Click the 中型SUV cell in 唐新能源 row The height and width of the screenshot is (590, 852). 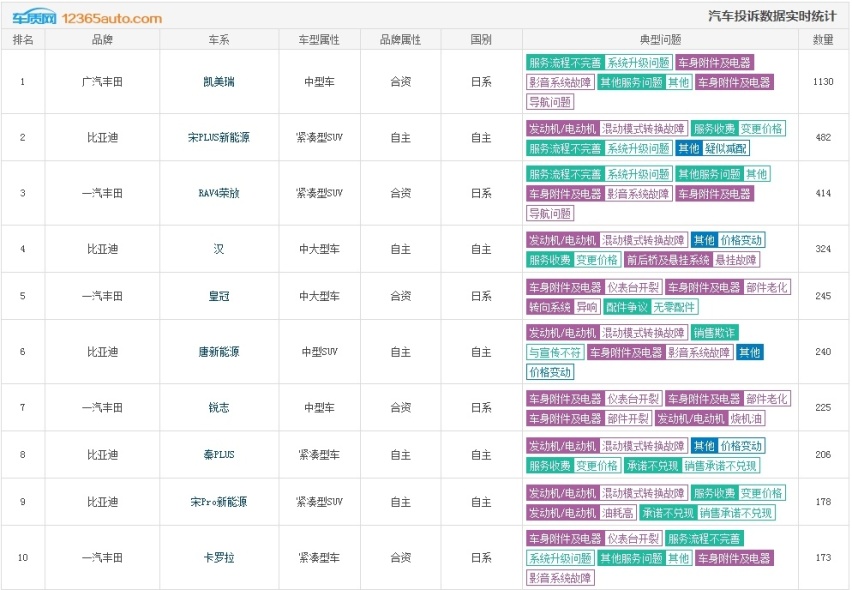click(x=320, y=352)
